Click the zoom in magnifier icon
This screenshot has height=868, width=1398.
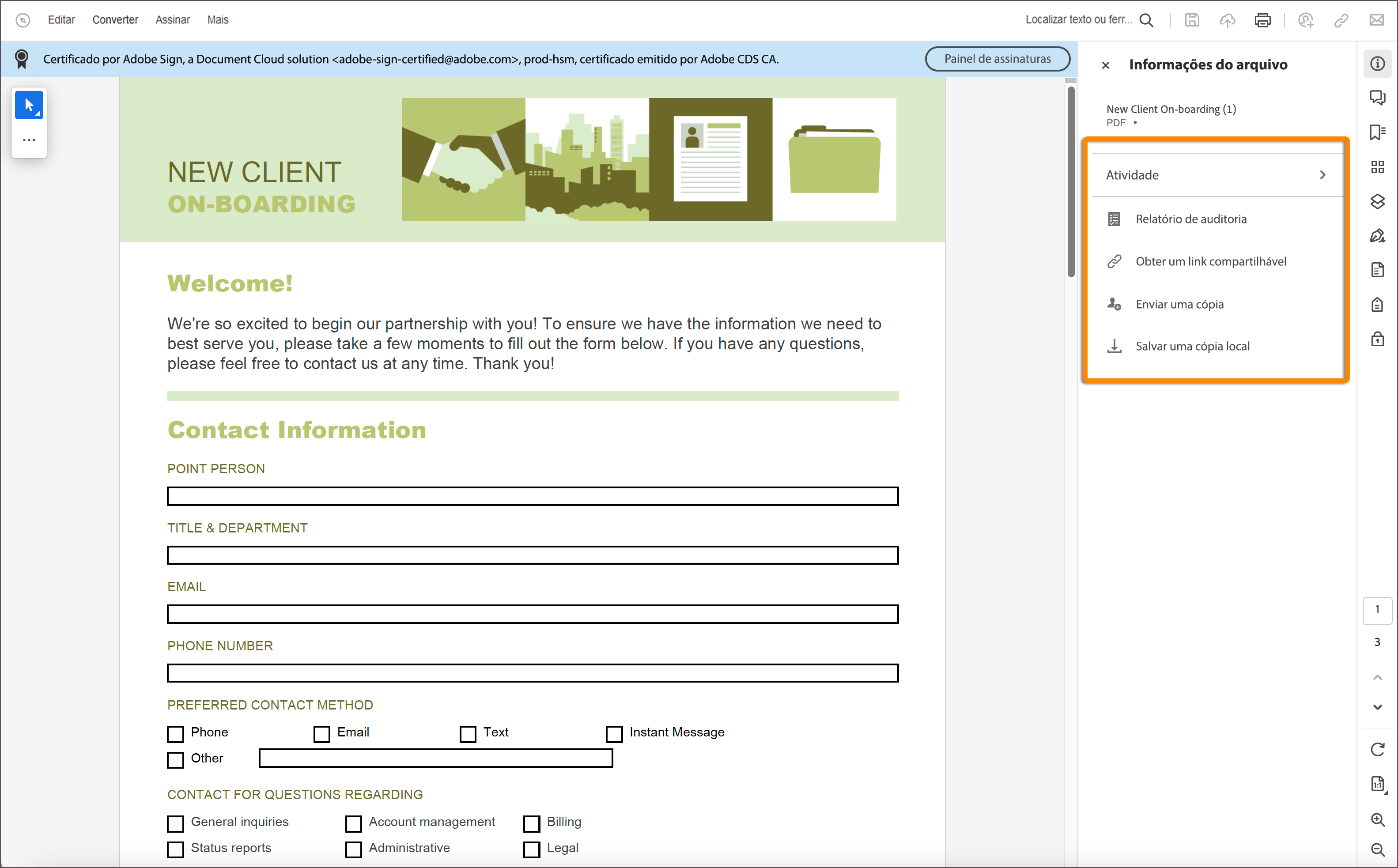[1377, 819]
